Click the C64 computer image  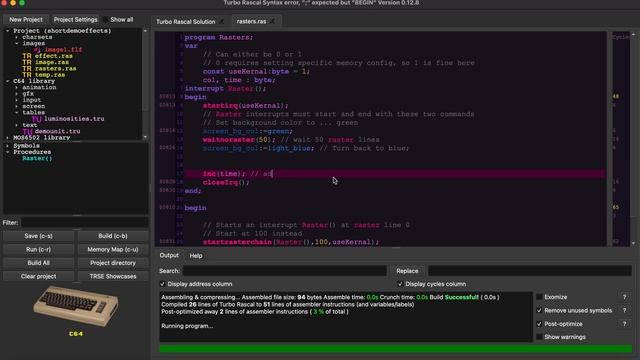click(76, 306)
